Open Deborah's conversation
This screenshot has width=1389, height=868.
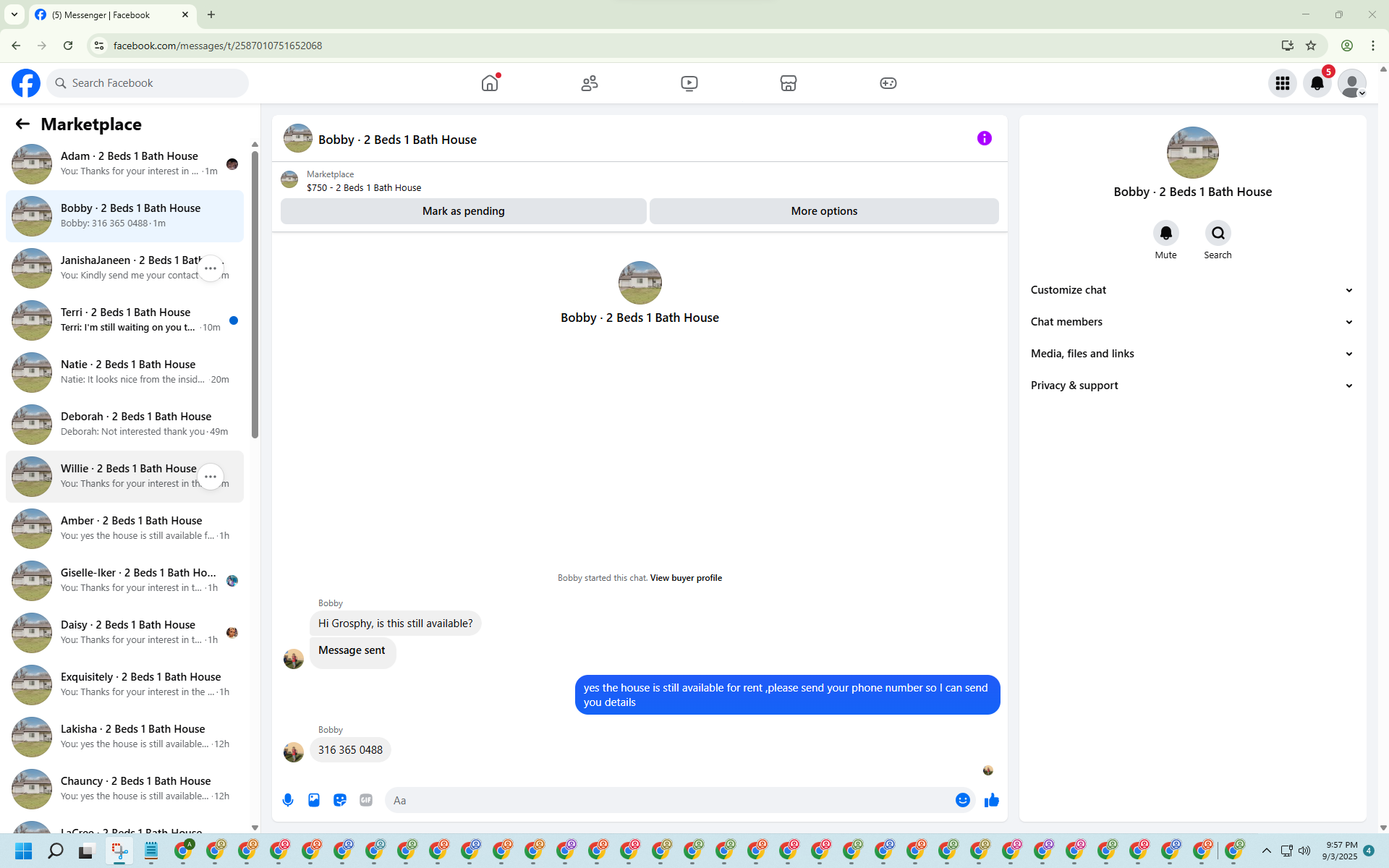pos(124,425)
